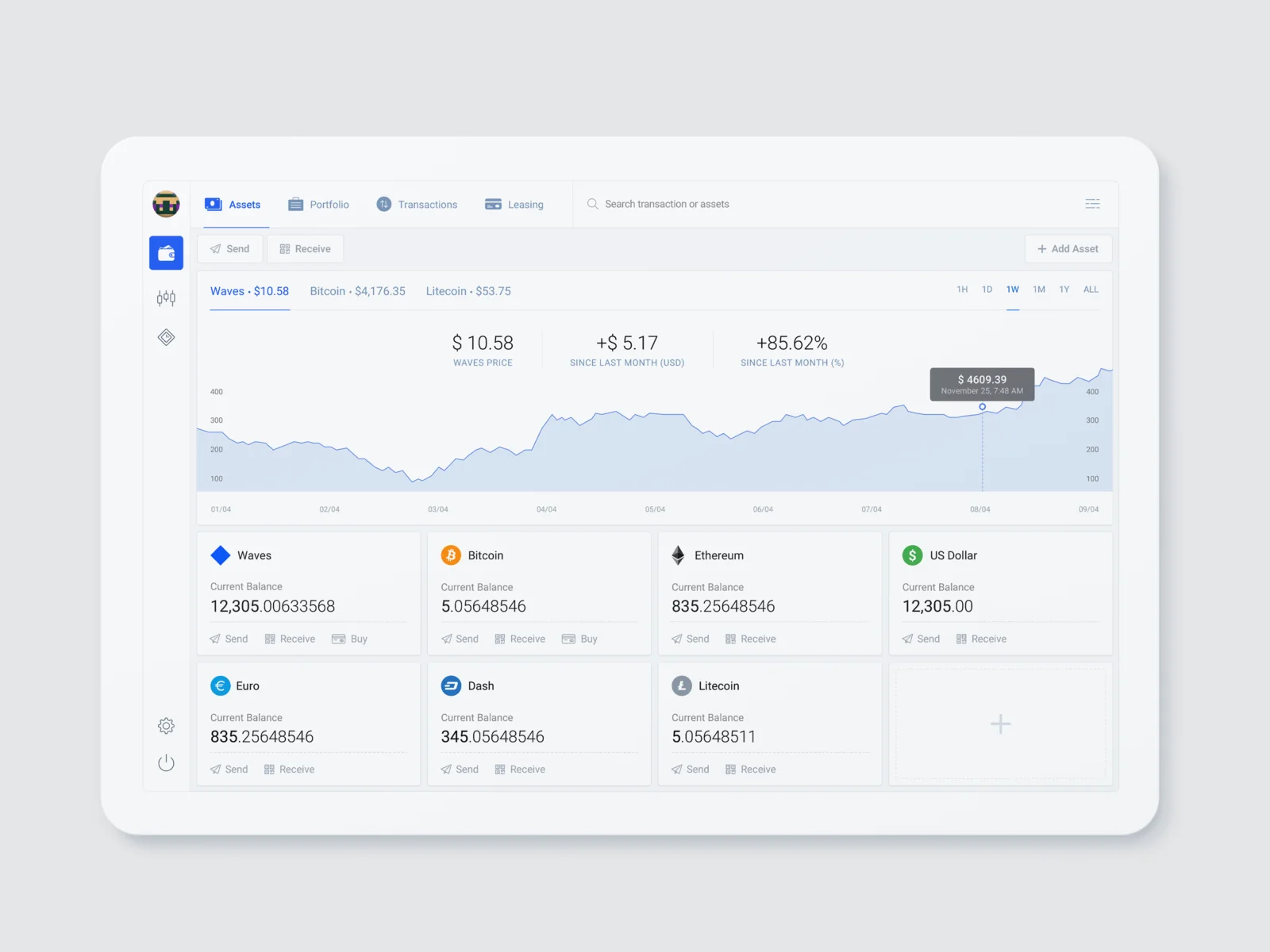Open the user avatar profile
The height and width of the screenshot is (952, 1270).
pos(166,204)
